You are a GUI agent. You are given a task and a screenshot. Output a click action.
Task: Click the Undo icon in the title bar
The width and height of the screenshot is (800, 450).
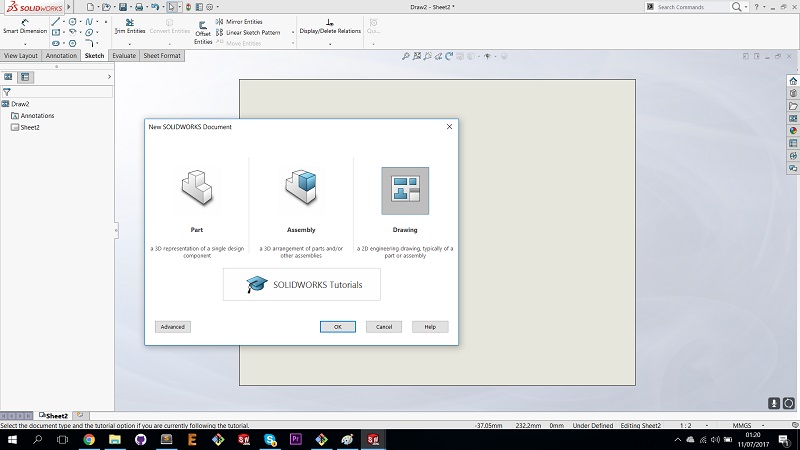(x=155, y=7)
